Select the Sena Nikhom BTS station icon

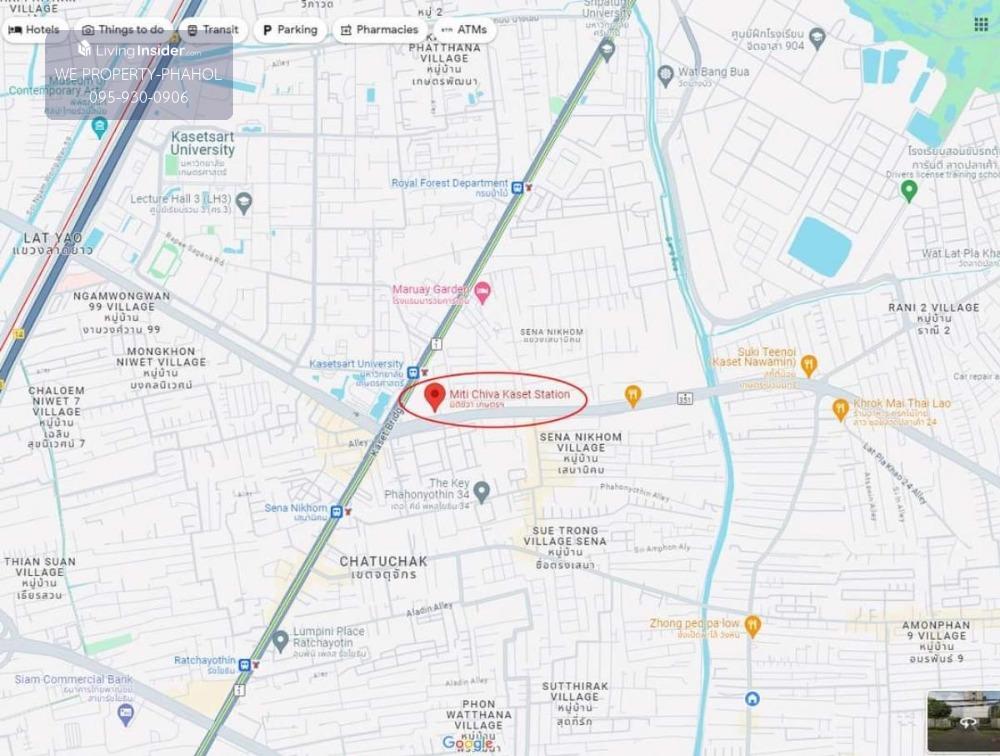336,511
